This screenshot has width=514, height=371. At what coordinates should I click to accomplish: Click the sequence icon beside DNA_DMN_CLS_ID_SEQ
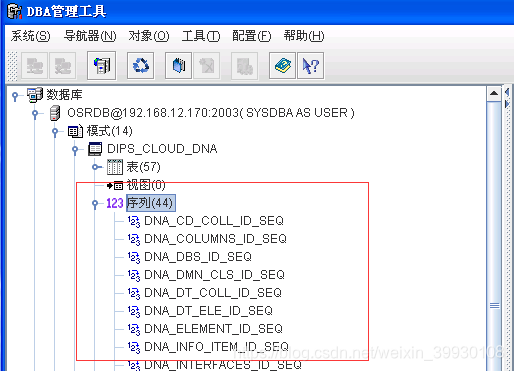click(x=134, y=275)
